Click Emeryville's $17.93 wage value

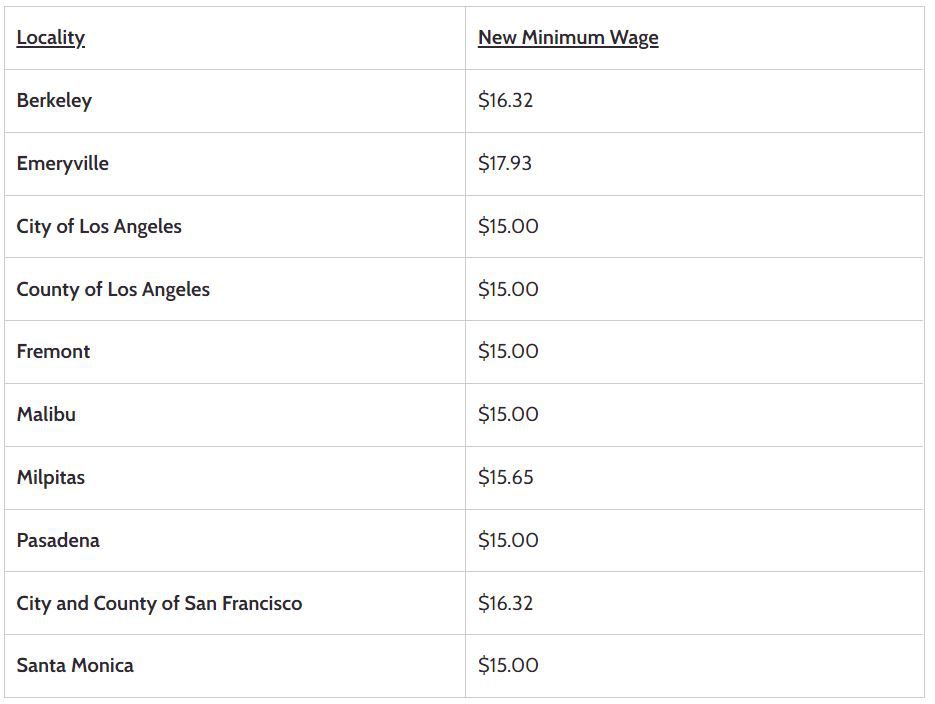click(504, 163)
